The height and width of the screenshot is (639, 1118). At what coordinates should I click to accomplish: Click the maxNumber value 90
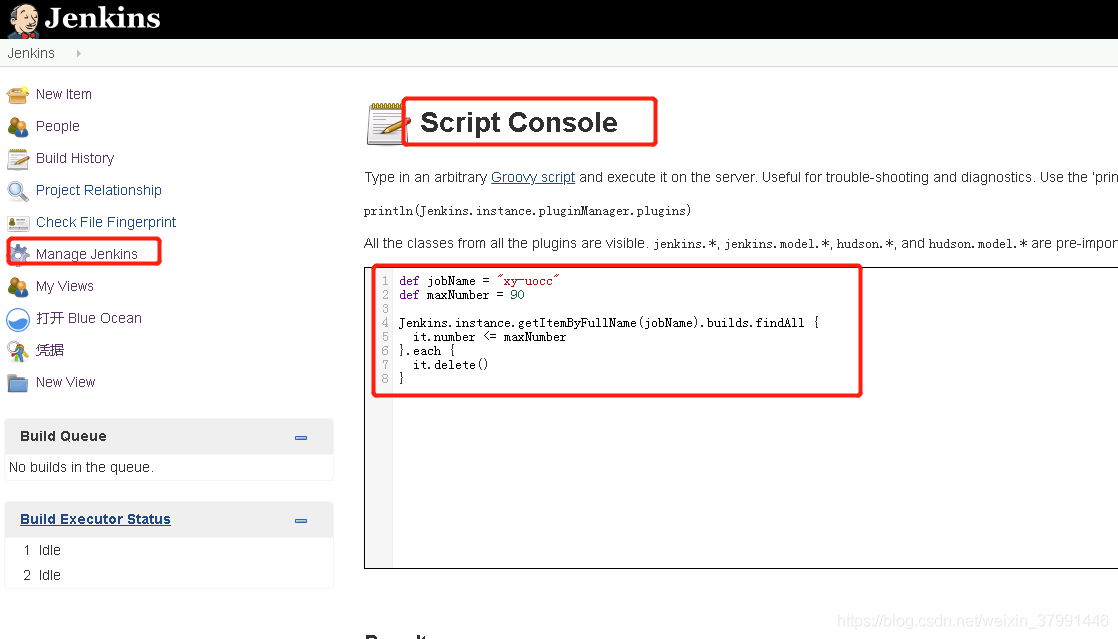(517, 295)
